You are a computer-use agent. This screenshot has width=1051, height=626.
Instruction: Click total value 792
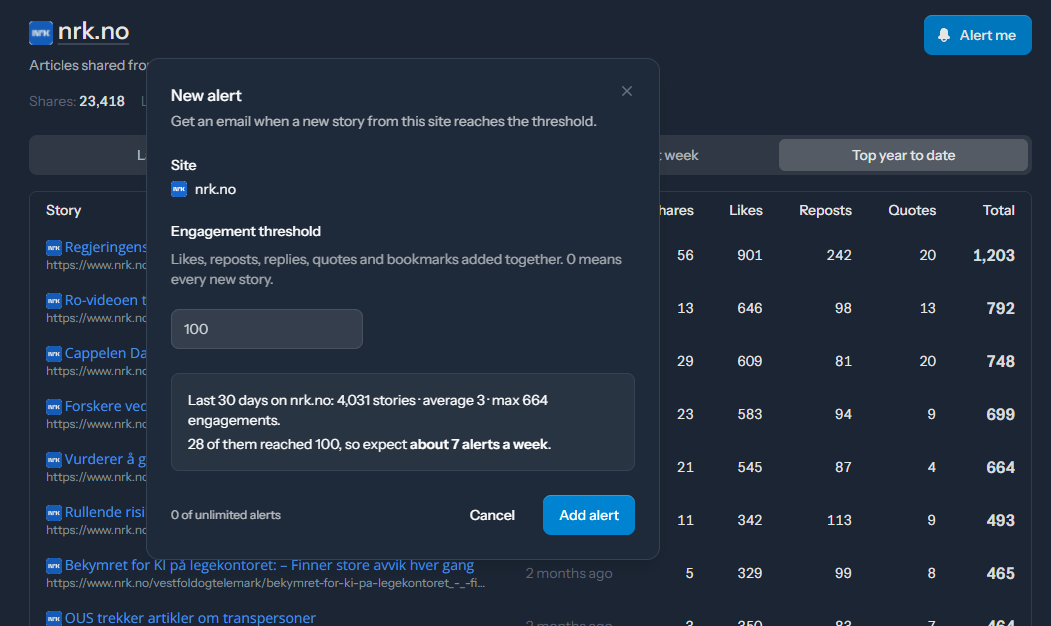point(1000,308)
